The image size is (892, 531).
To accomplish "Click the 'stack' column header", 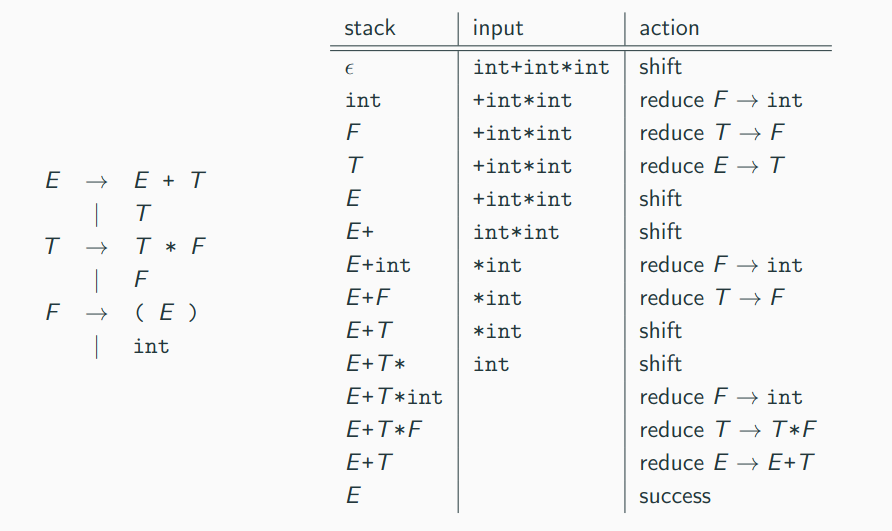I will coord(369,28).
